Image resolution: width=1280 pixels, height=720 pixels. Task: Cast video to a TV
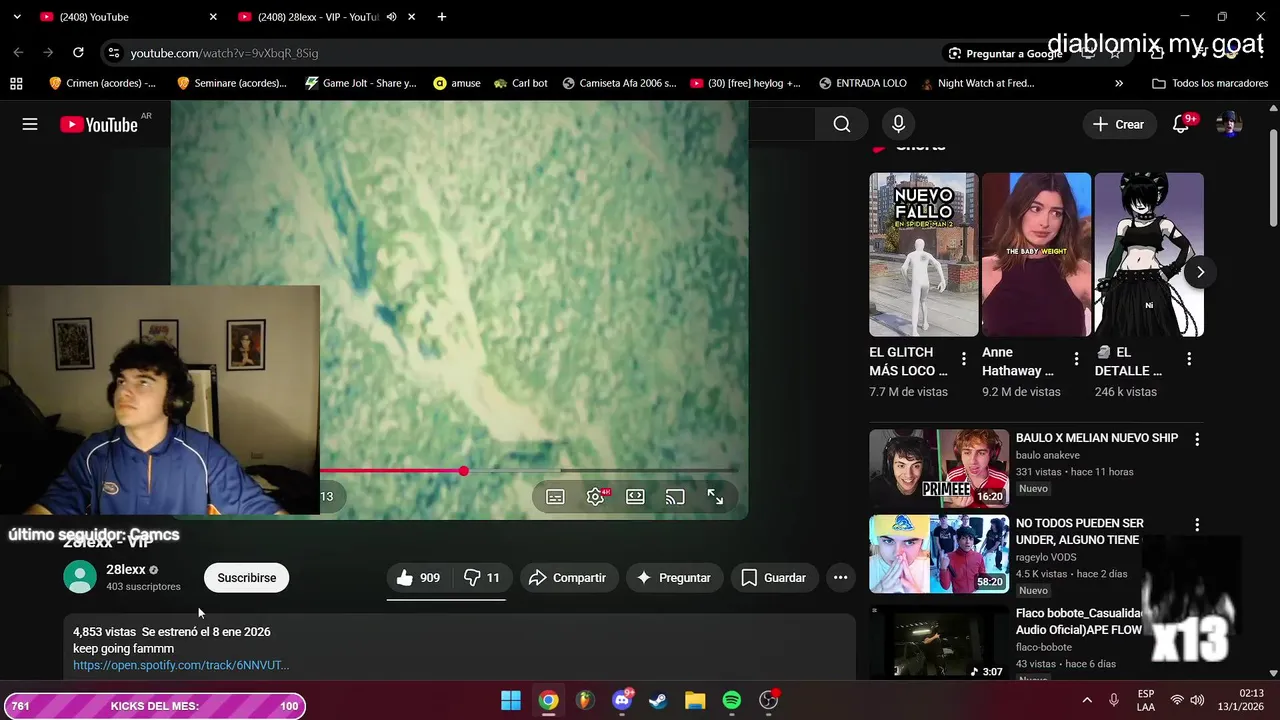675,496
